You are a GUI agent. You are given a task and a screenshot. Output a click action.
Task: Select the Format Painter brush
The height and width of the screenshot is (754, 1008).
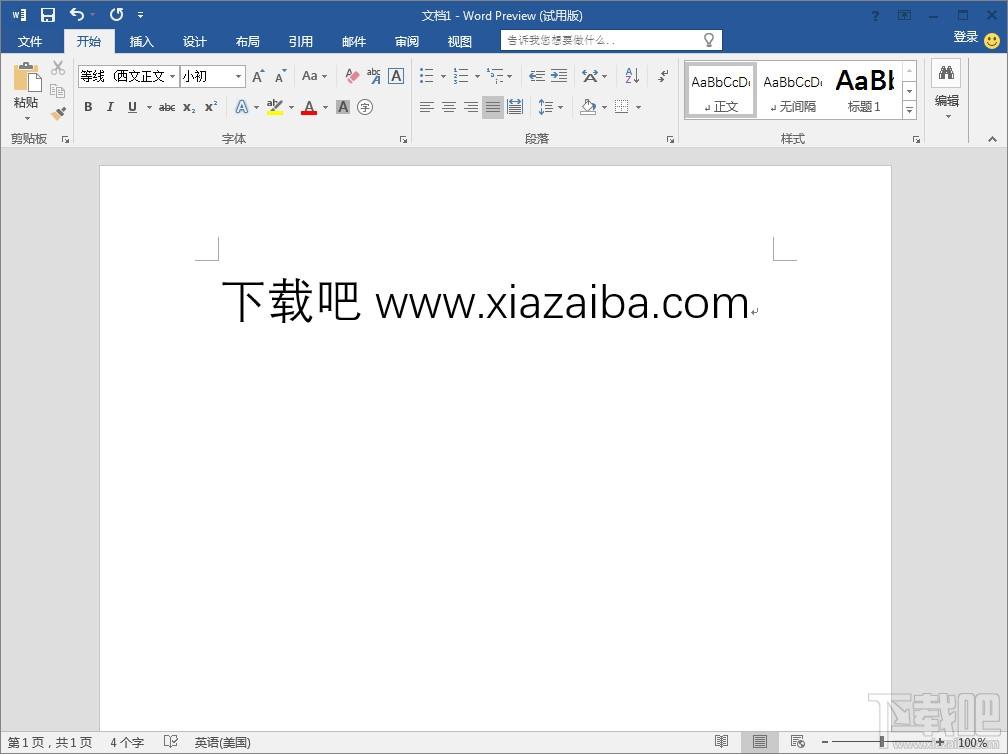[x=58, y=114]
